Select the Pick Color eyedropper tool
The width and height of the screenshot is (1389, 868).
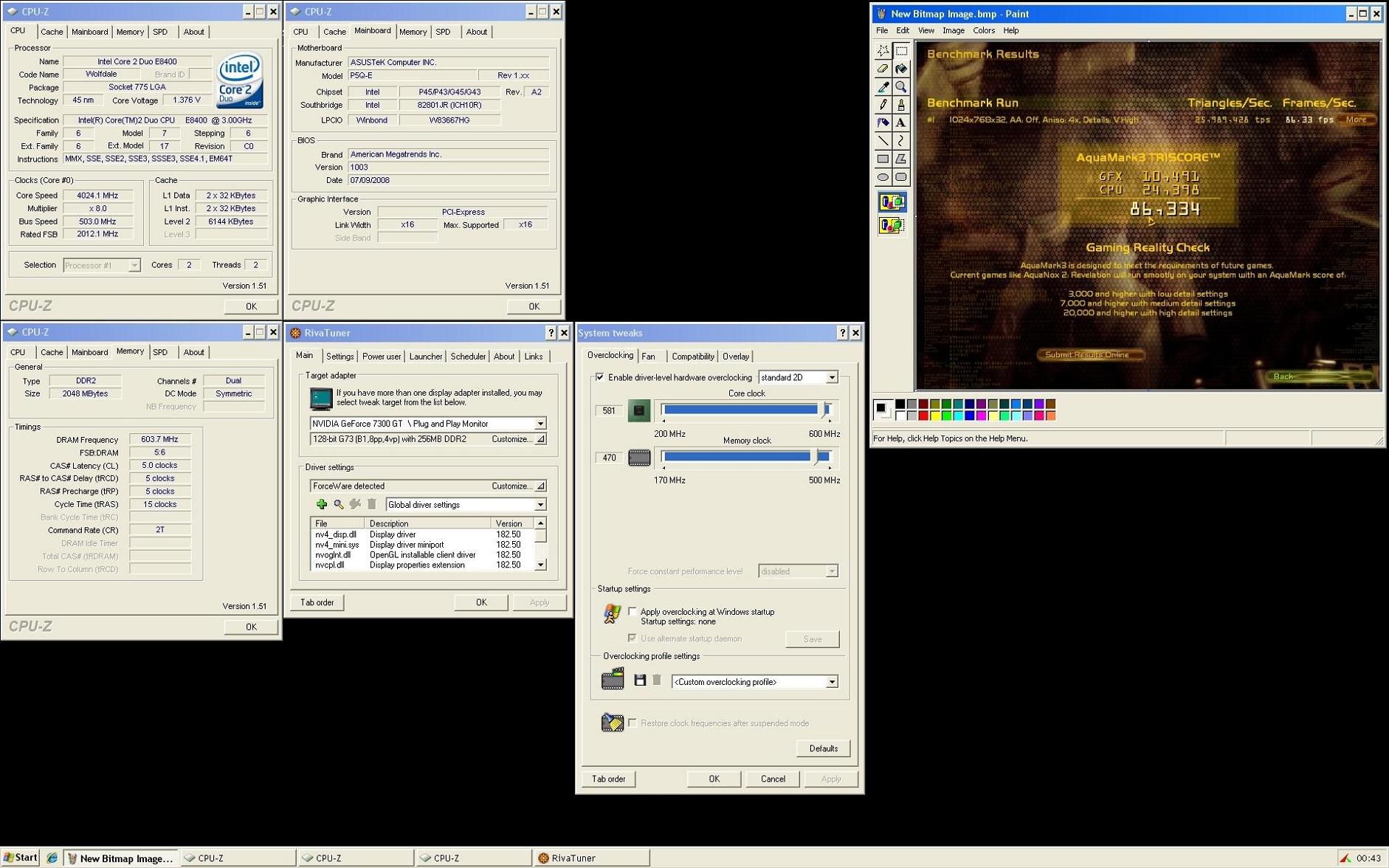point(883,86)
